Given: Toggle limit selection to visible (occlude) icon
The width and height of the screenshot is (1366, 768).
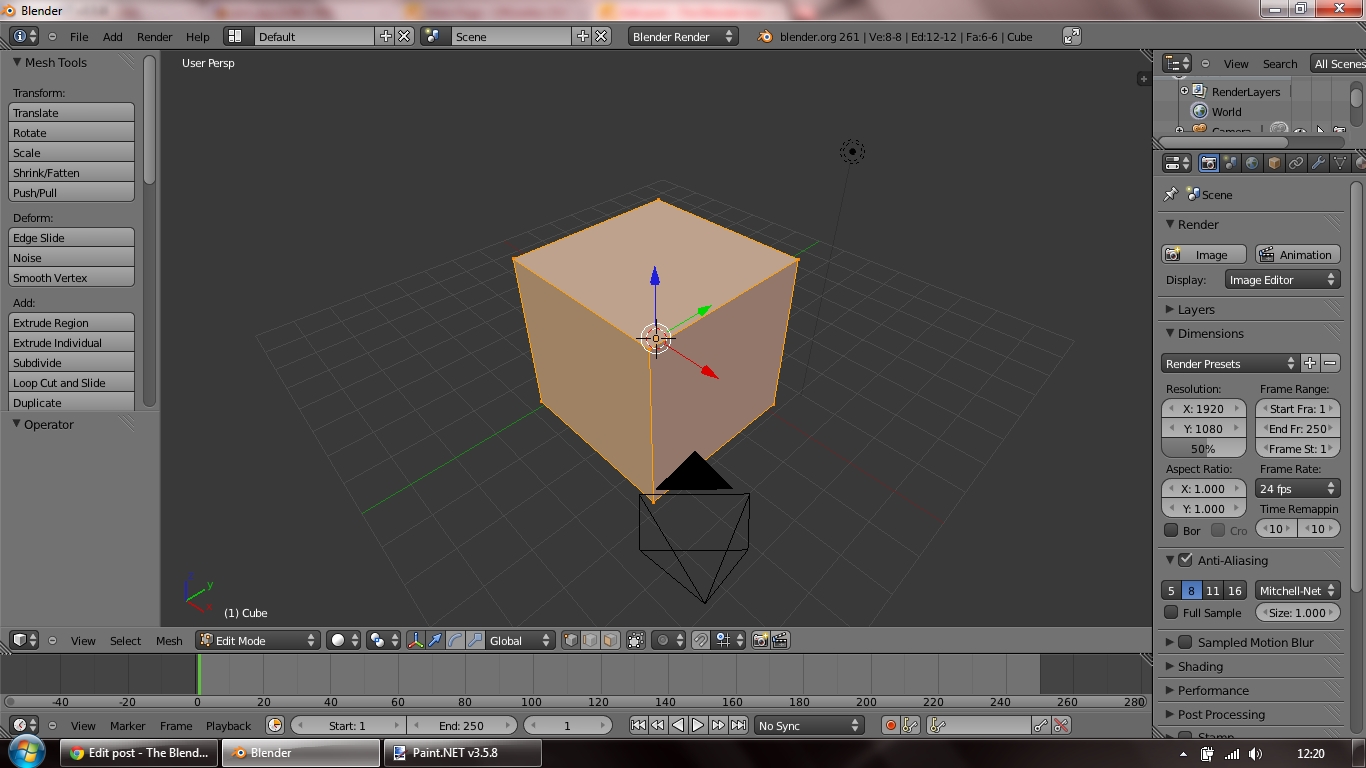Looking at the screenshot, I should pos(634,640).
